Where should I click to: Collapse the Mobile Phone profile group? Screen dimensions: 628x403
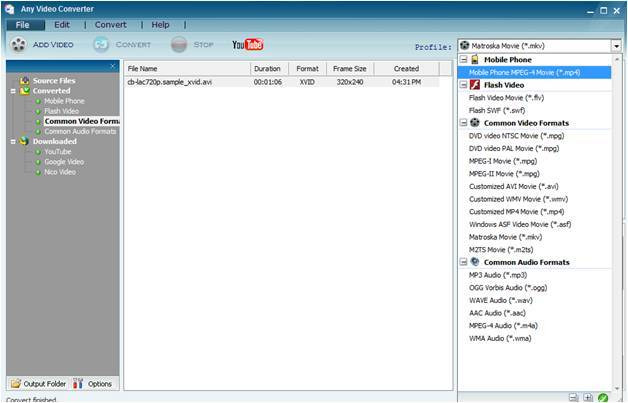(463, 60)
